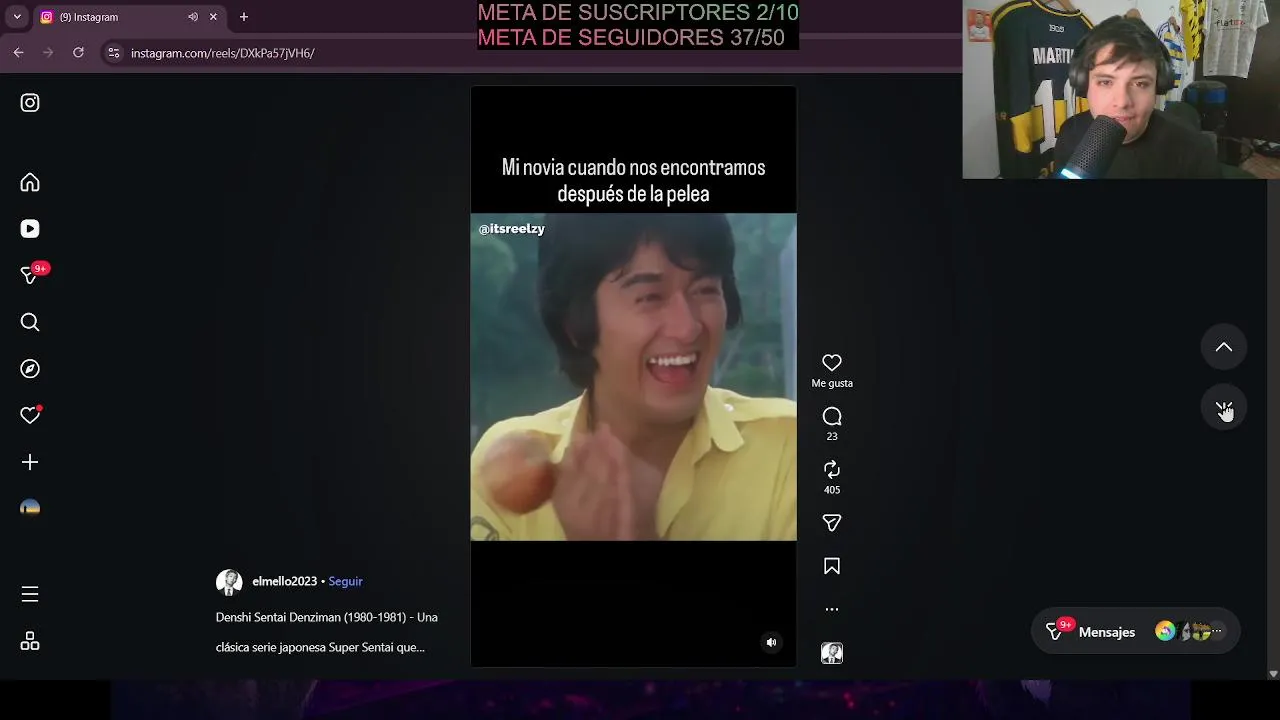
Task: Open elmello2023's profile picture
Action: coord(229,582)
